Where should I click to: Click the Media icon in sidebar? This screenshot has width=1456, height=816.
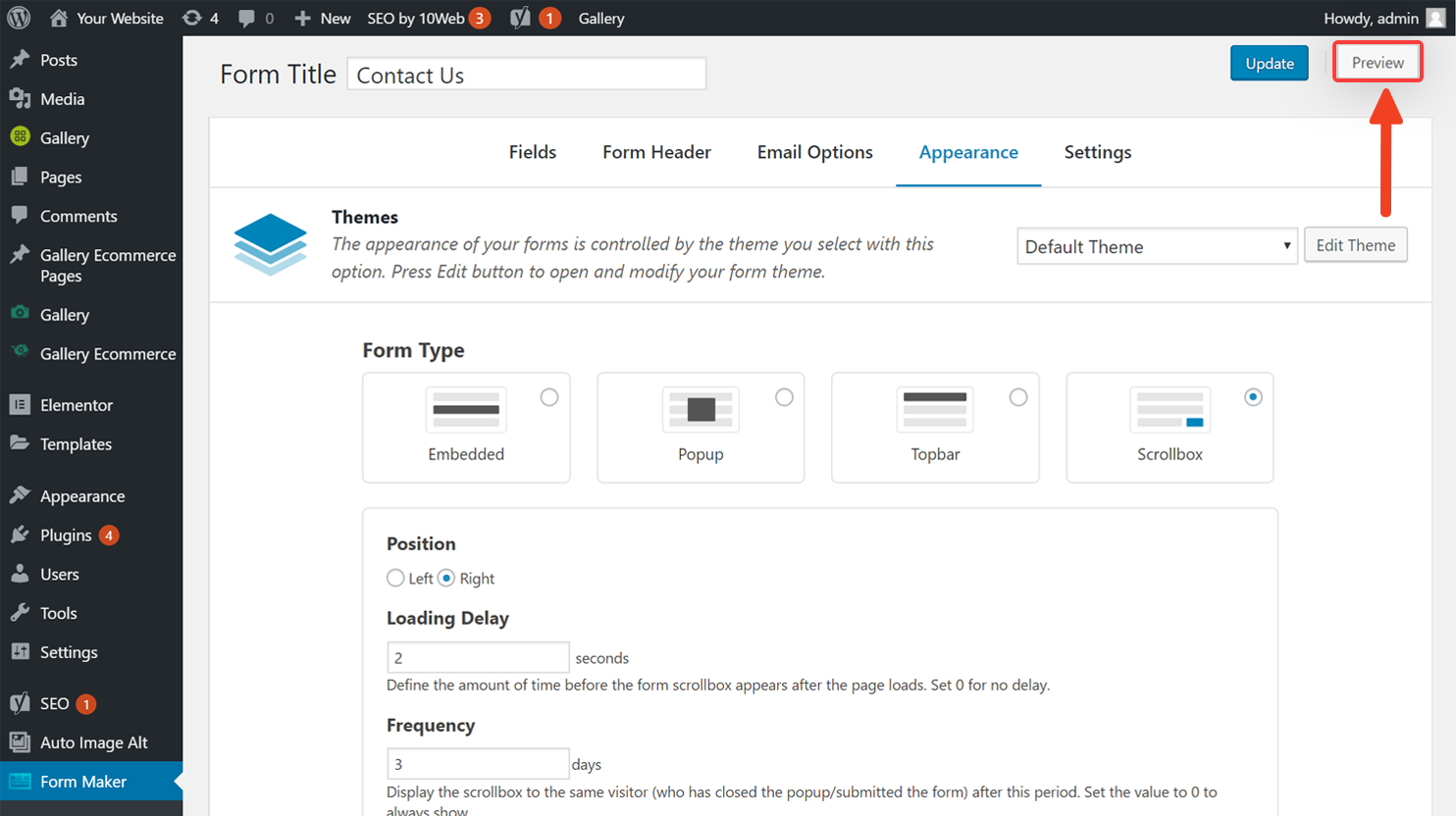pos(20,98)
